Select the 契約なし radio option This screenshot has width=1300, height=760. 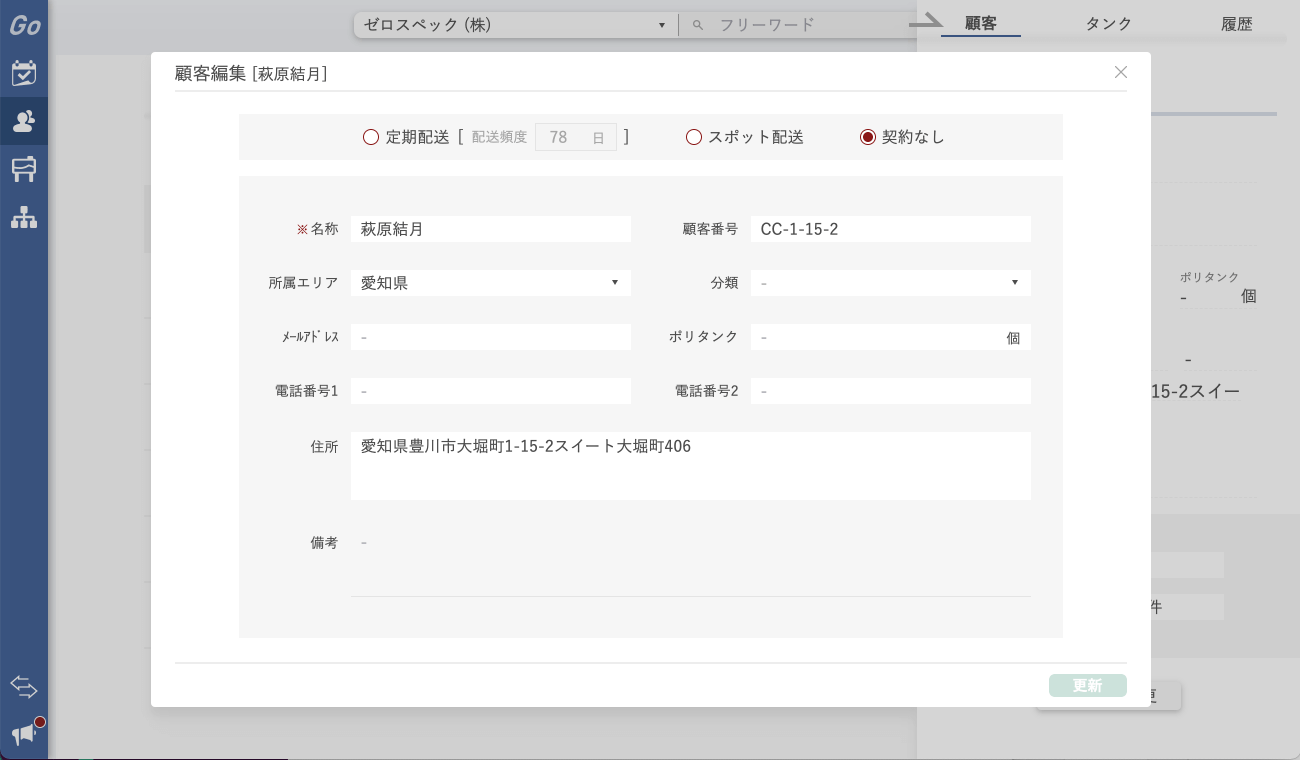(x=868, y=137)
